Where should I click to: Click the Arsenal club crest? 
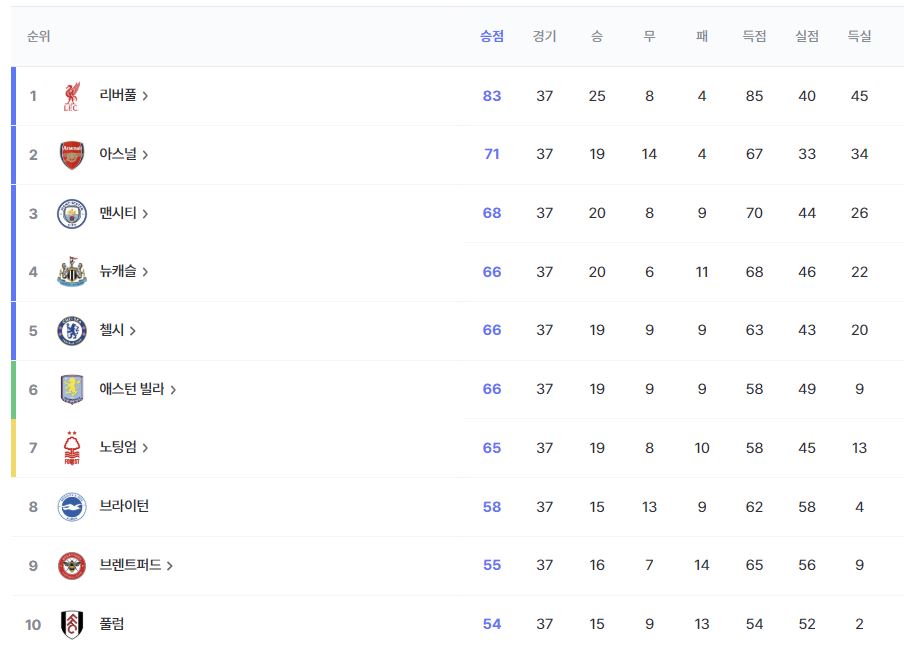point(71,155)
